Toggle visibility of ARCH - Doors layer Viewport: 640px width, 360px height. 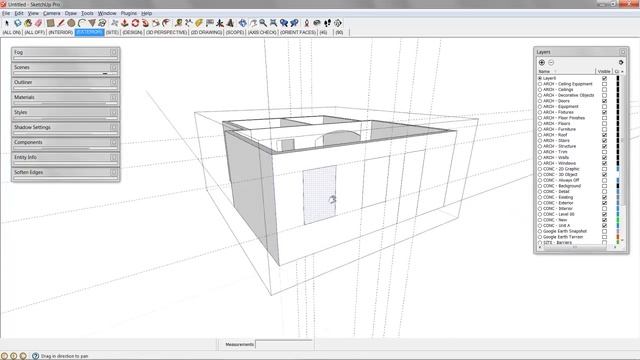(604, 101)
